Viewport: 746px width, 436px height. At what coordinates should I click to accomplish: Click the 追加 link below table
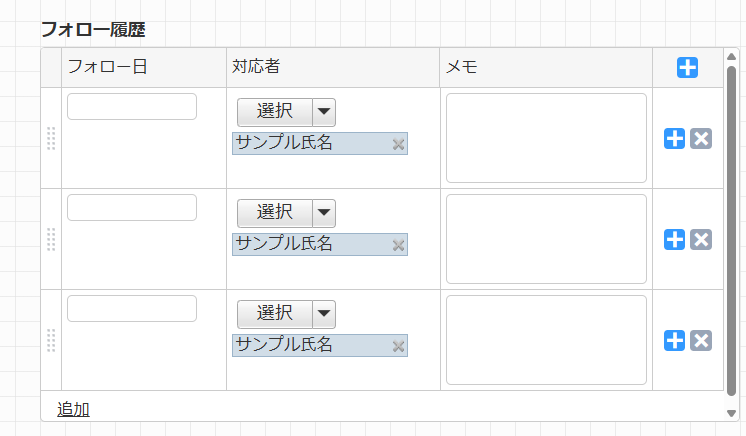(x=73, y=408)
